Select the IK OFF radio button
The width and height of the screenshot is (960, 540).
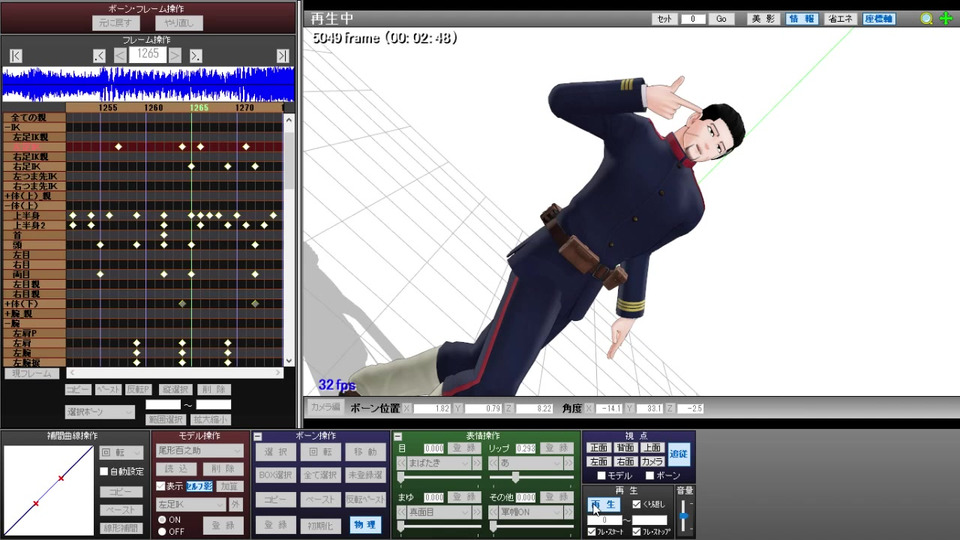click(162, 531)
